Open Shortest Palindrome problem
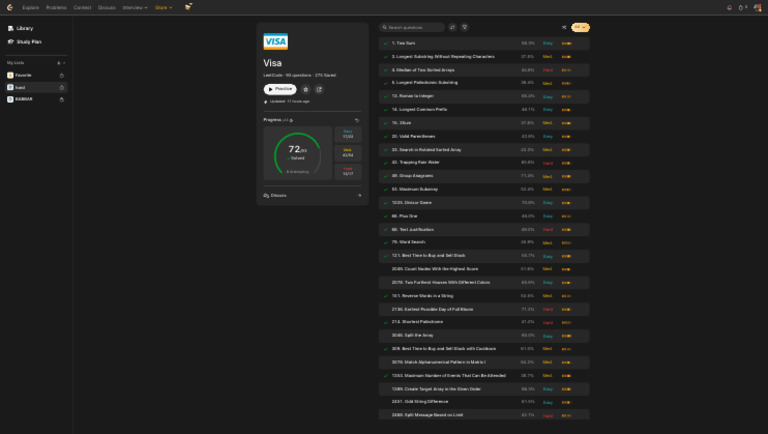The image size is (768, 434). pos(417,322)
